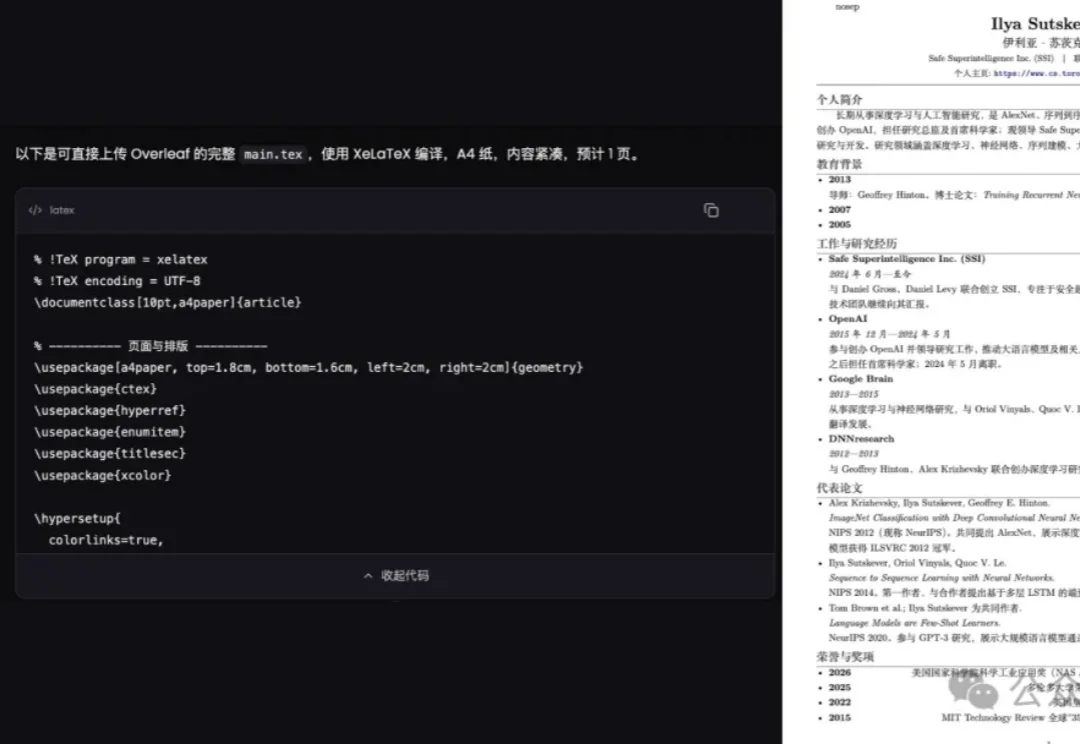Click the 荣誉与奖项 section heading
Viewport: 1080px width, 744px height.
click(x=845, y=657)
